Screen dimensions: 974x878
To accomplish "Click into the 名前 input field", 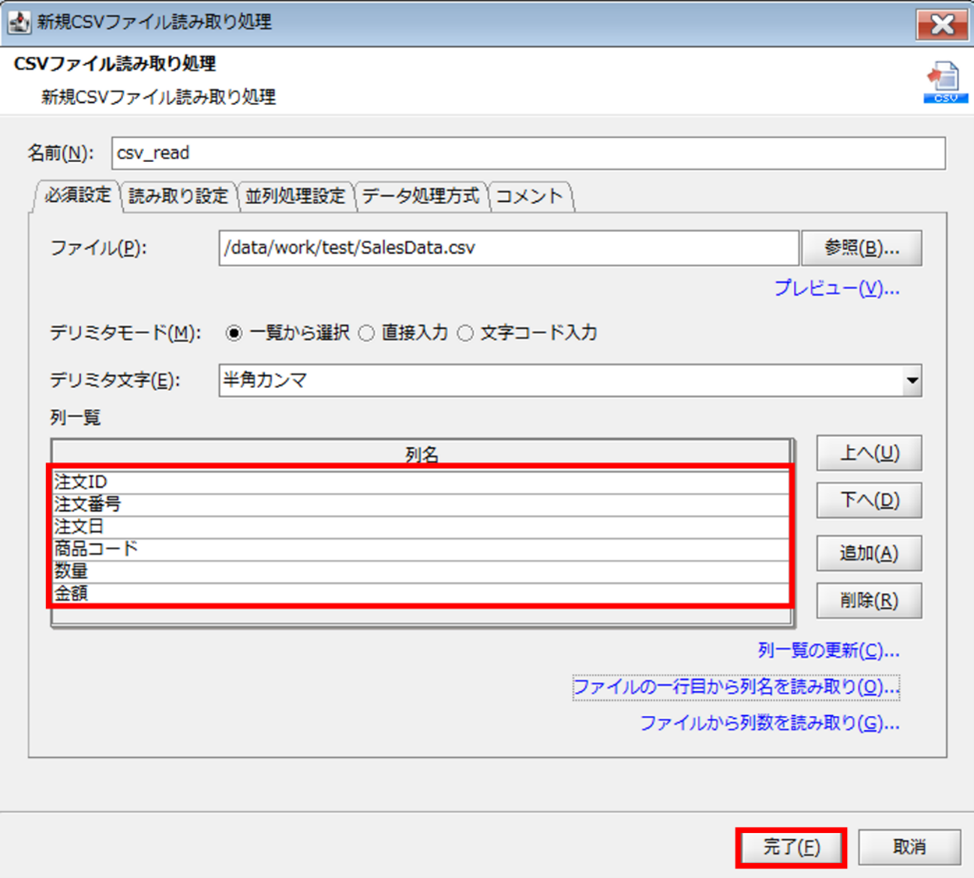I will [x=528, y=154].
